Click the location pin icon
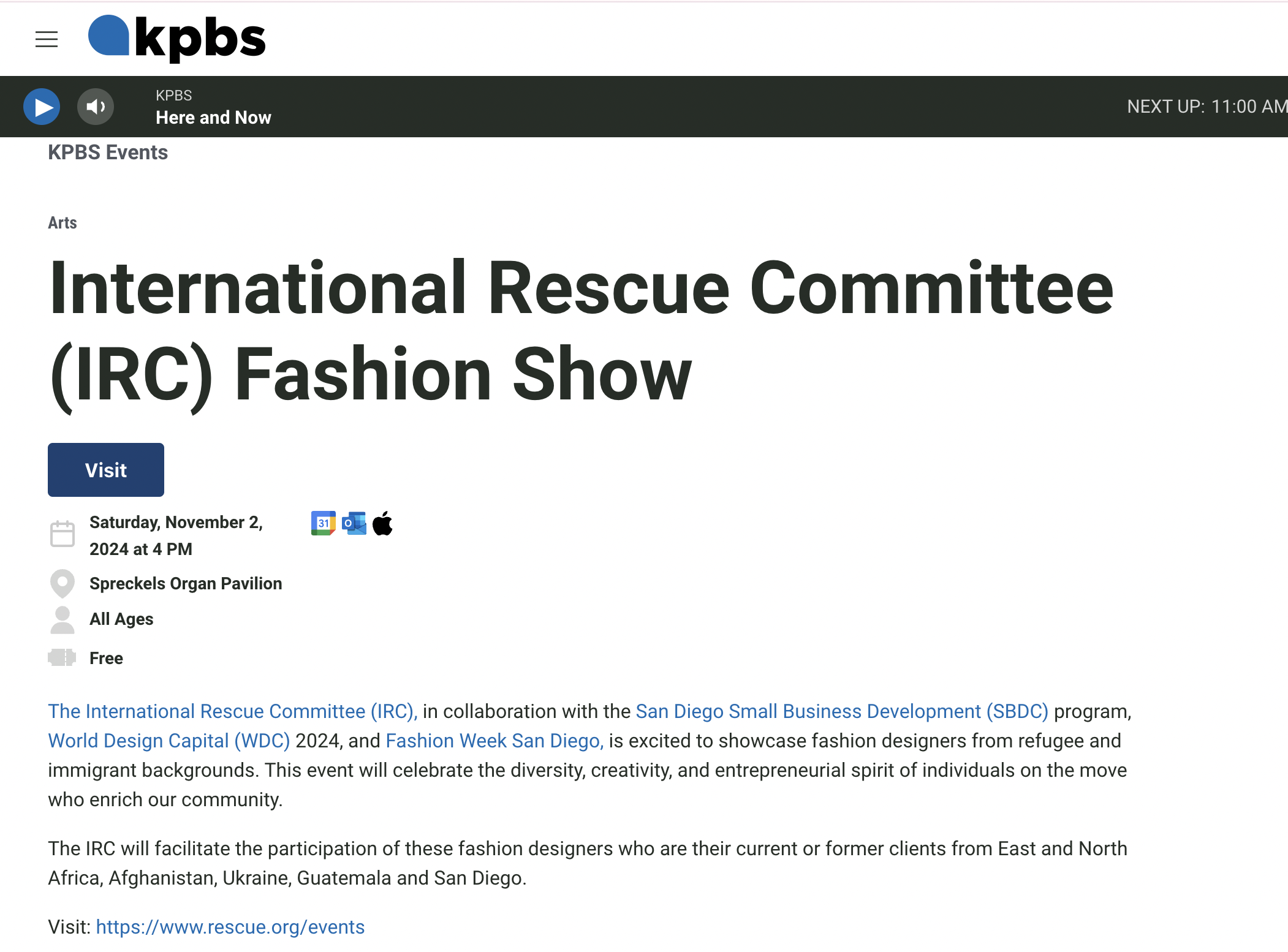The width and height of the screenshot is (1288, 952). click(x=63, y=583)
